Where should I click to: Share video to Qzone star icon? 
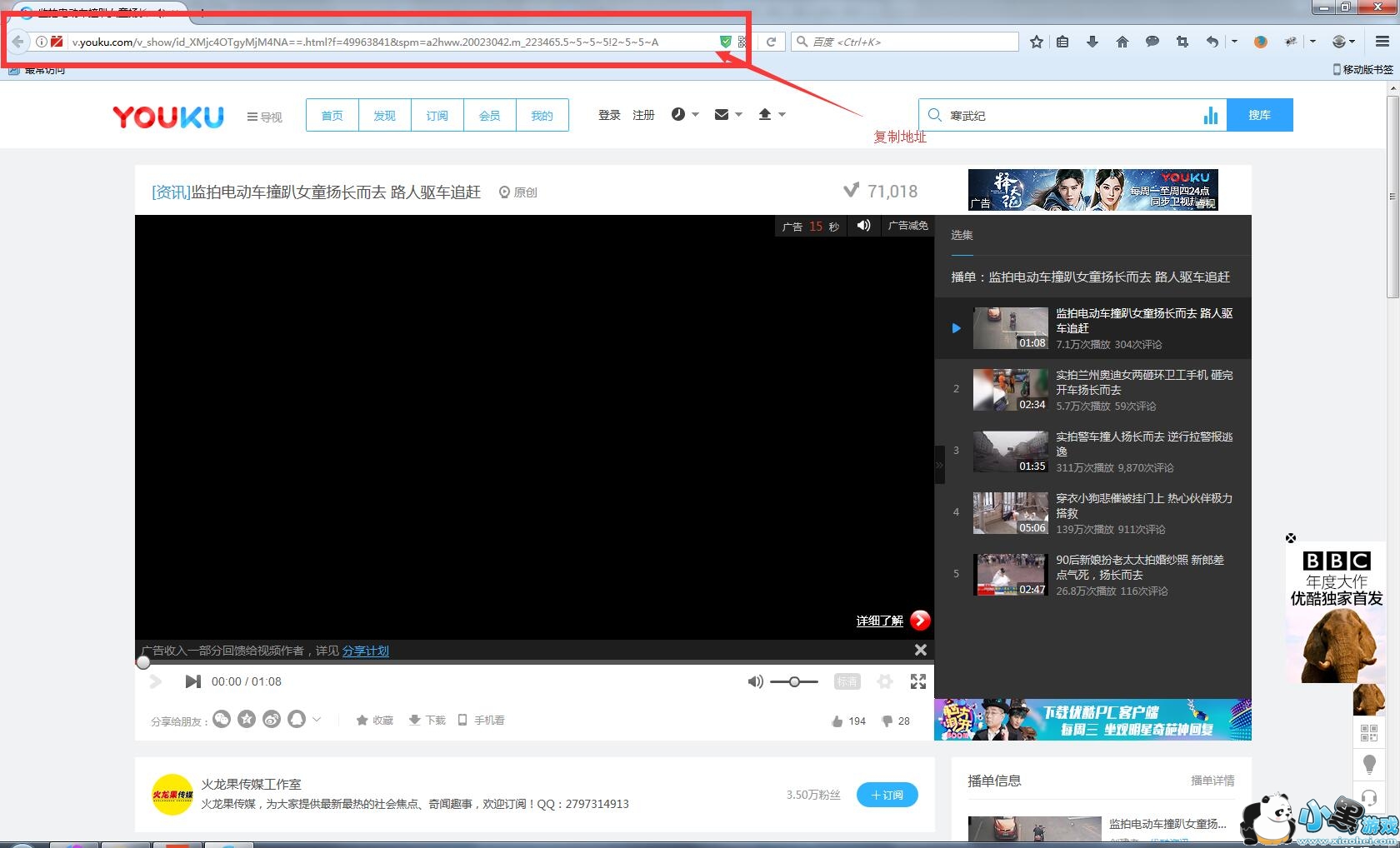(247, 719)
